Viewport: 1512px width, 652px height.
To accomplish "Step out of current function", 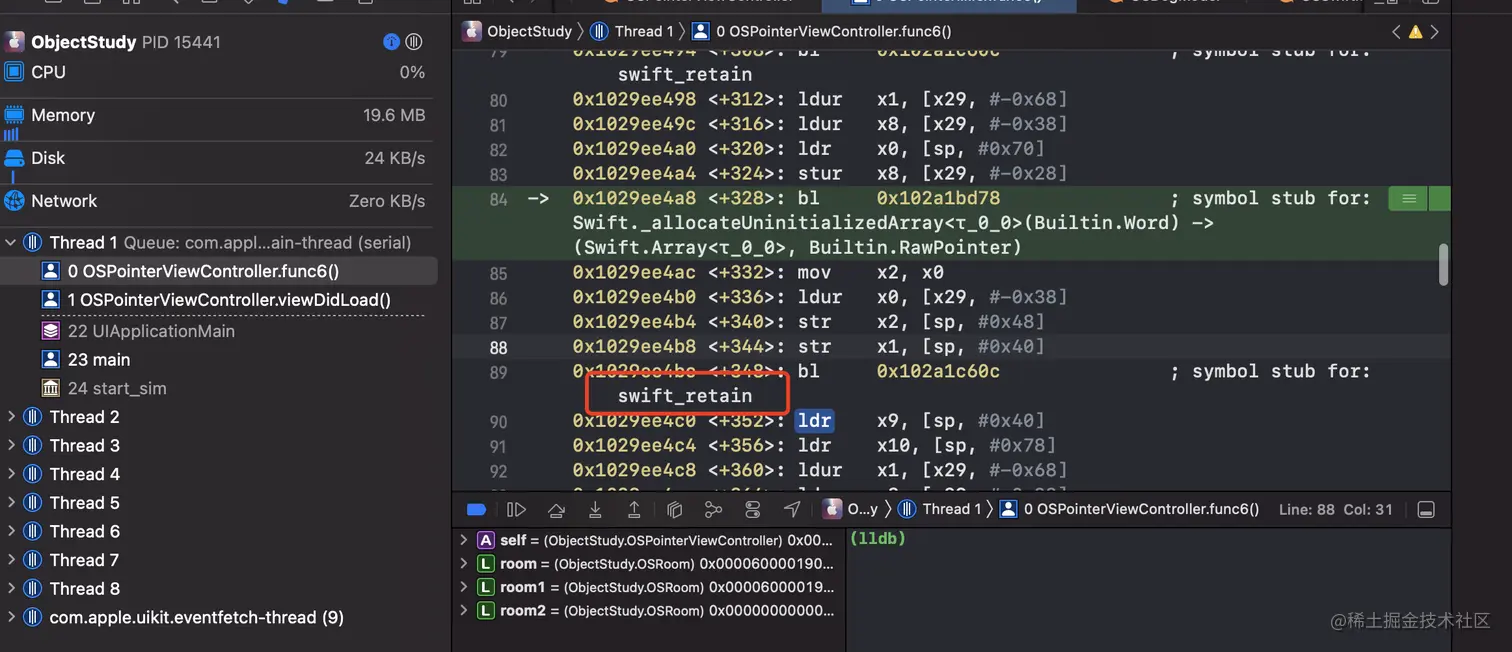I will (634, 509).
